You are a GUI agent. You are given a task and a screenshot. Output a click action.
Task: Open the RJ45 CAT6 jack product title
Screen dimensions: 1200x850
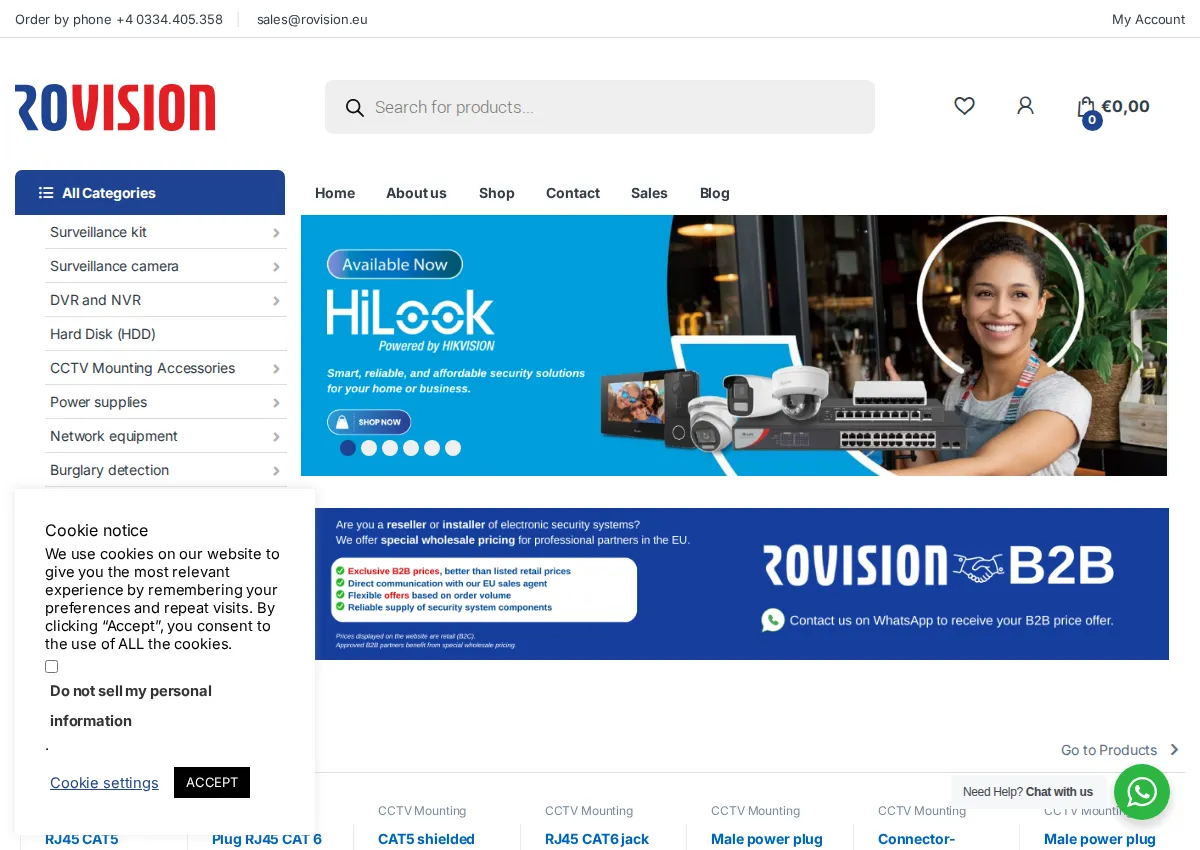[597, 839]
